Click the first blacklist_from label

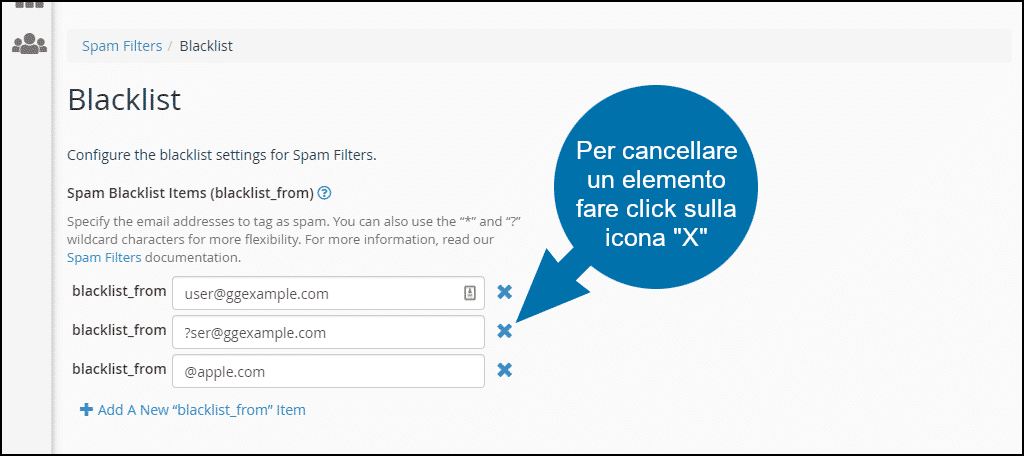pyautogui.click(x=120, y=291)
